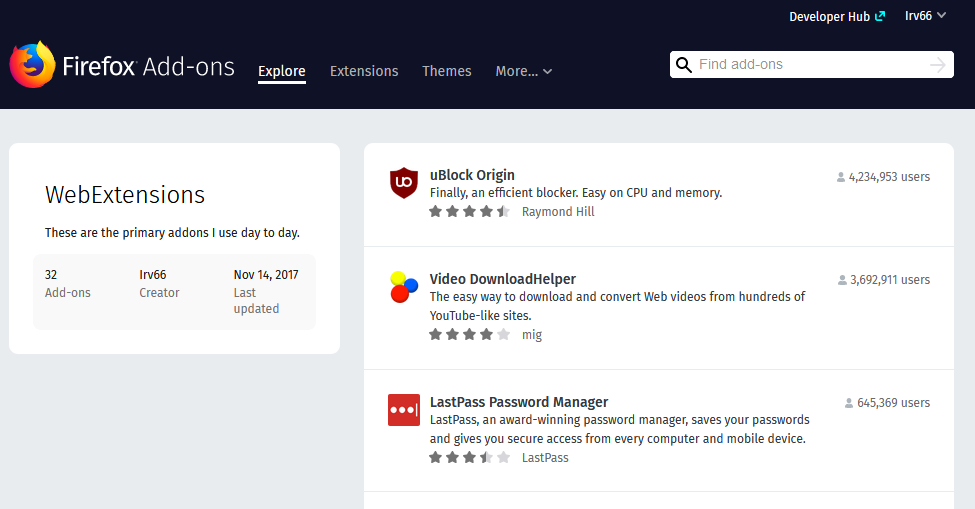Click the Video DownloadHelper star rating
Viewport: 975px width, 509px height.
[x=469, y=334]
